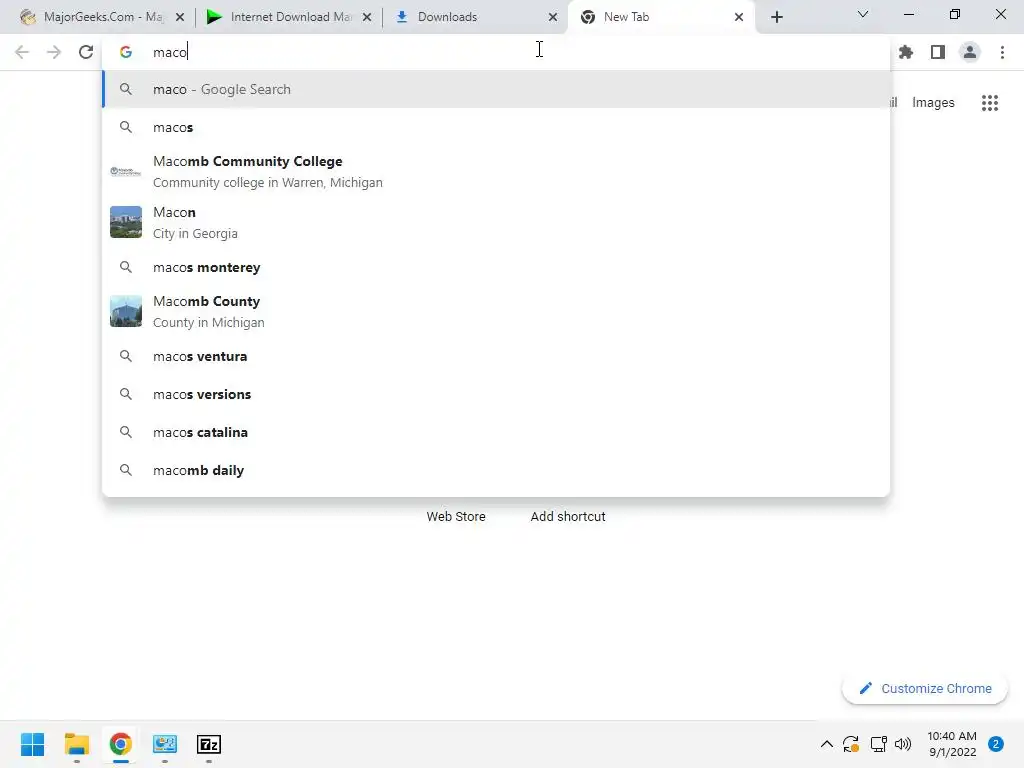
Task: Open the Images link
Action: 933,103
